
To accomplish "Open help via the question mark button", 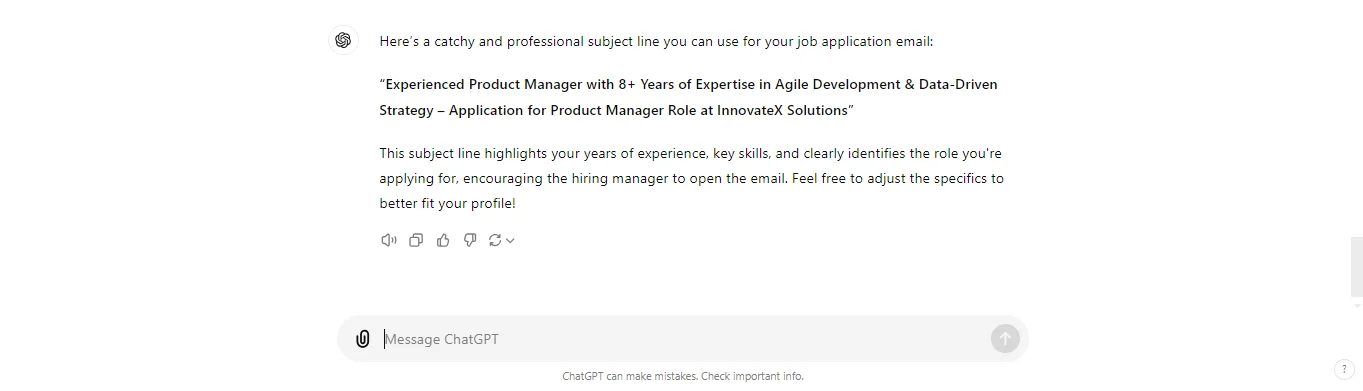I will pyautogui.click(x=1345, y=369).
